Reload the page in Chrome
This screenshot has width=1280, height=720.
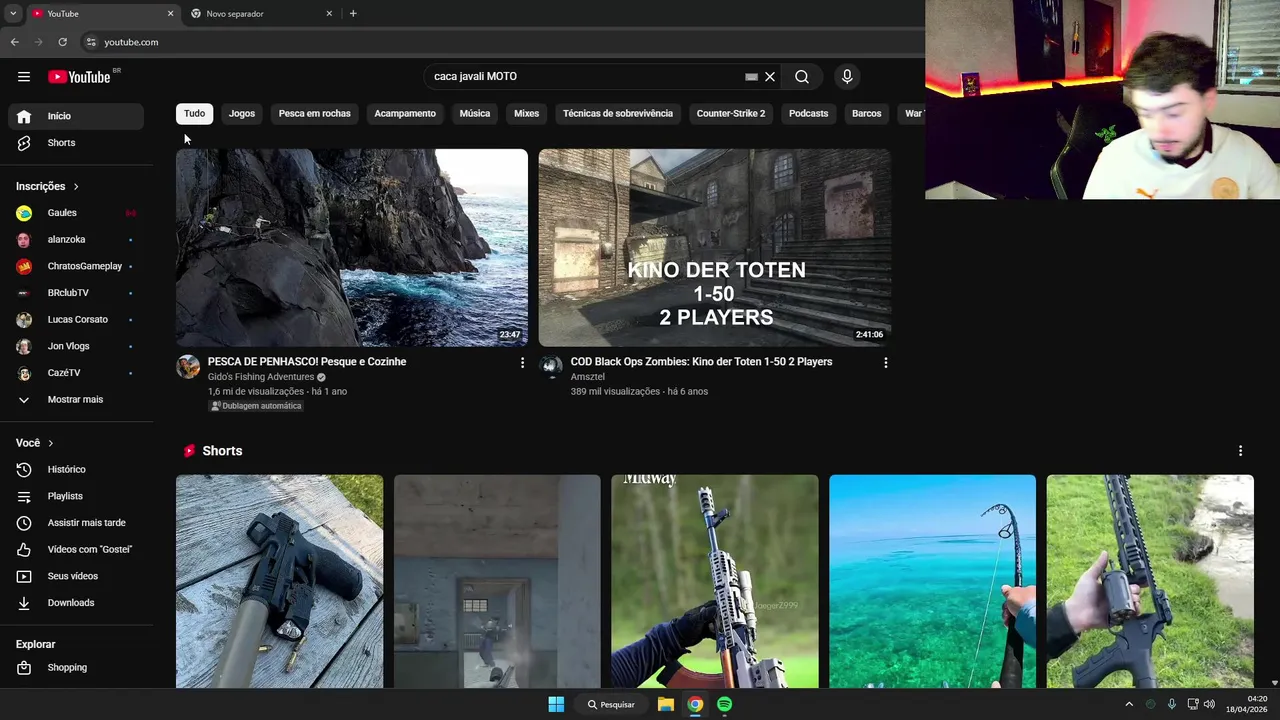(62, 42)
